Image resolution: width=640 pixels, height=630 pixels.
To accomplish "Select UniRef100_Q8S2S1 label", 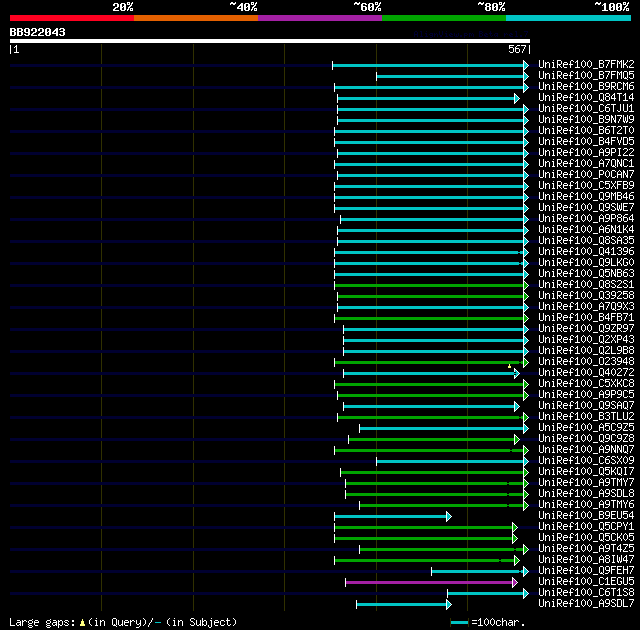I will (586, 285).
